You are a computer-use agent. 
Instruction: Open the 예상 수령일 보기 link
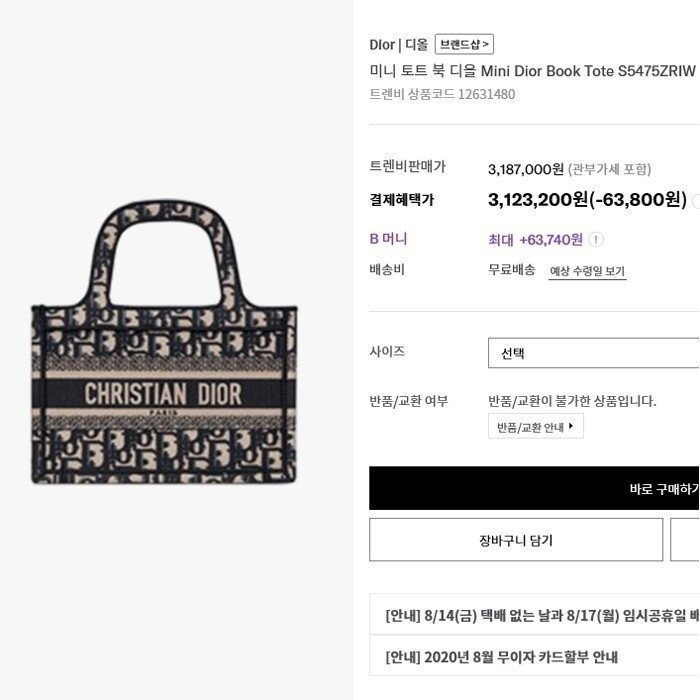[x=587, y=271]
